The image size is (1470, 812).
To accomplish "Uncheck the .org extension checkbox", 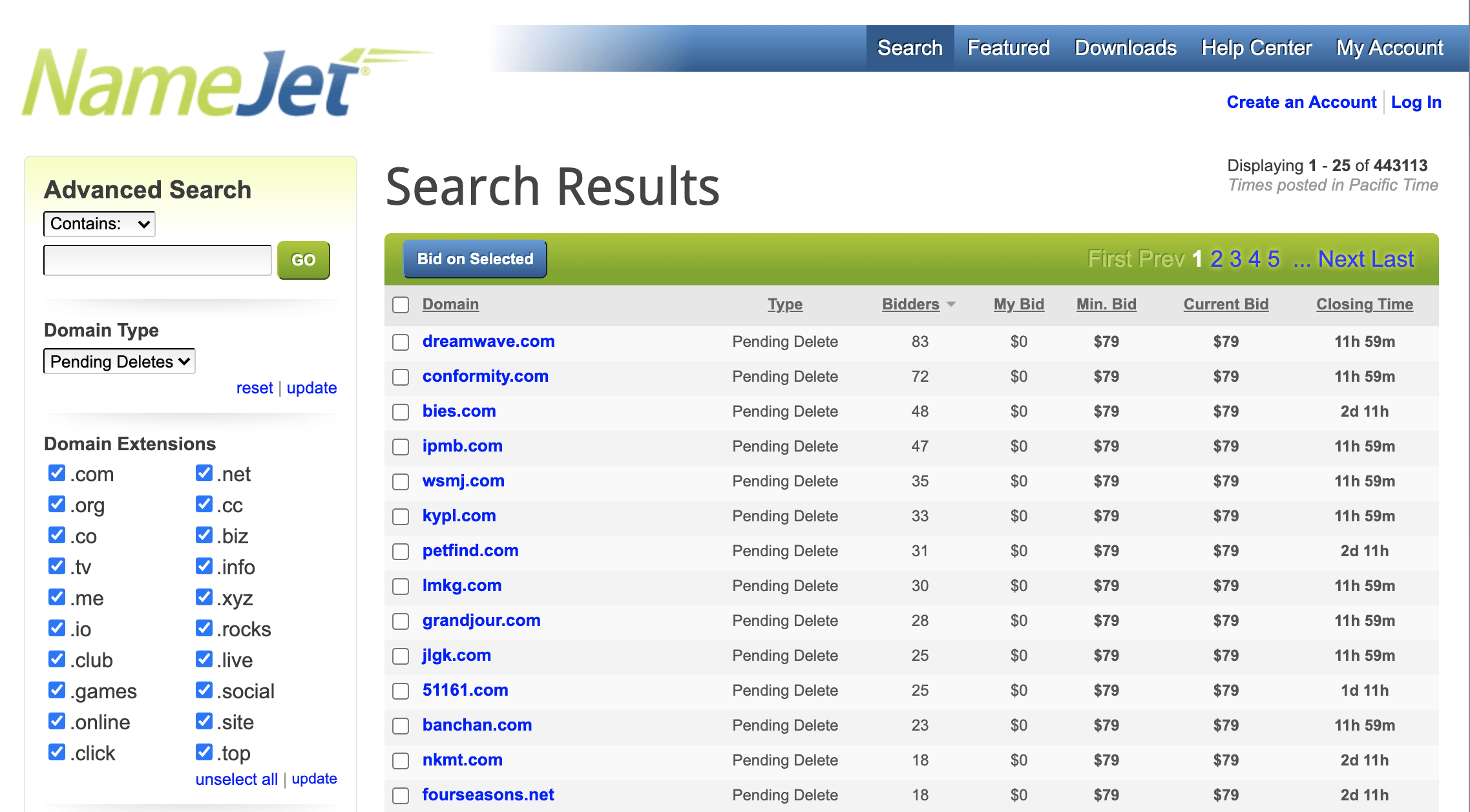I will pyautogui.click(x=57, y=504).
